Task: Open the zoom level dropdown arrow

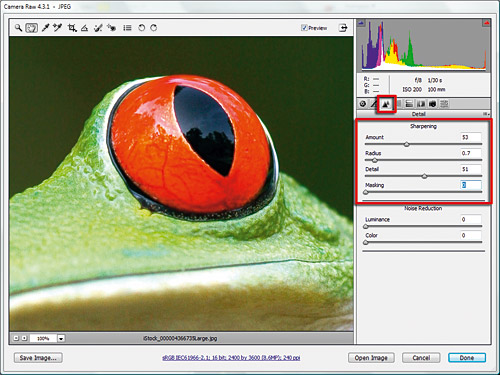Action: (61, 338)
